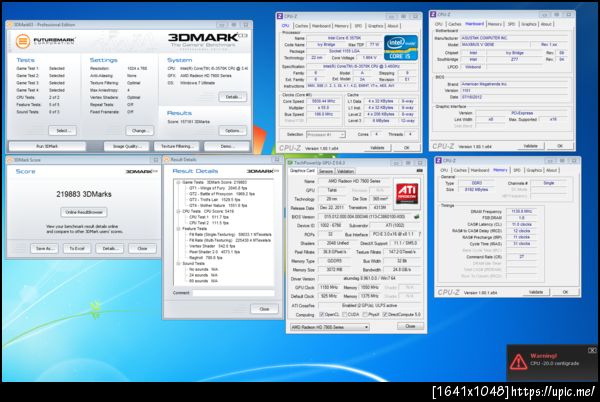The height and width of the screenshot is (402, 600).
Task: Click Validate in CPU-Z processor window
Action: tap(377, 148)
